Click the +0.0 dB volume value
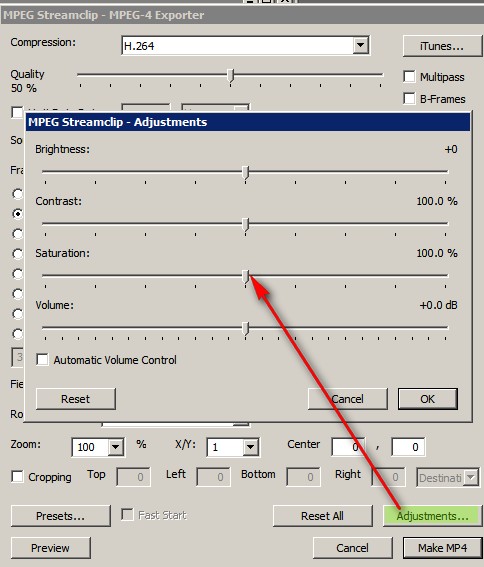484x567 pixels. pos(438,305)
